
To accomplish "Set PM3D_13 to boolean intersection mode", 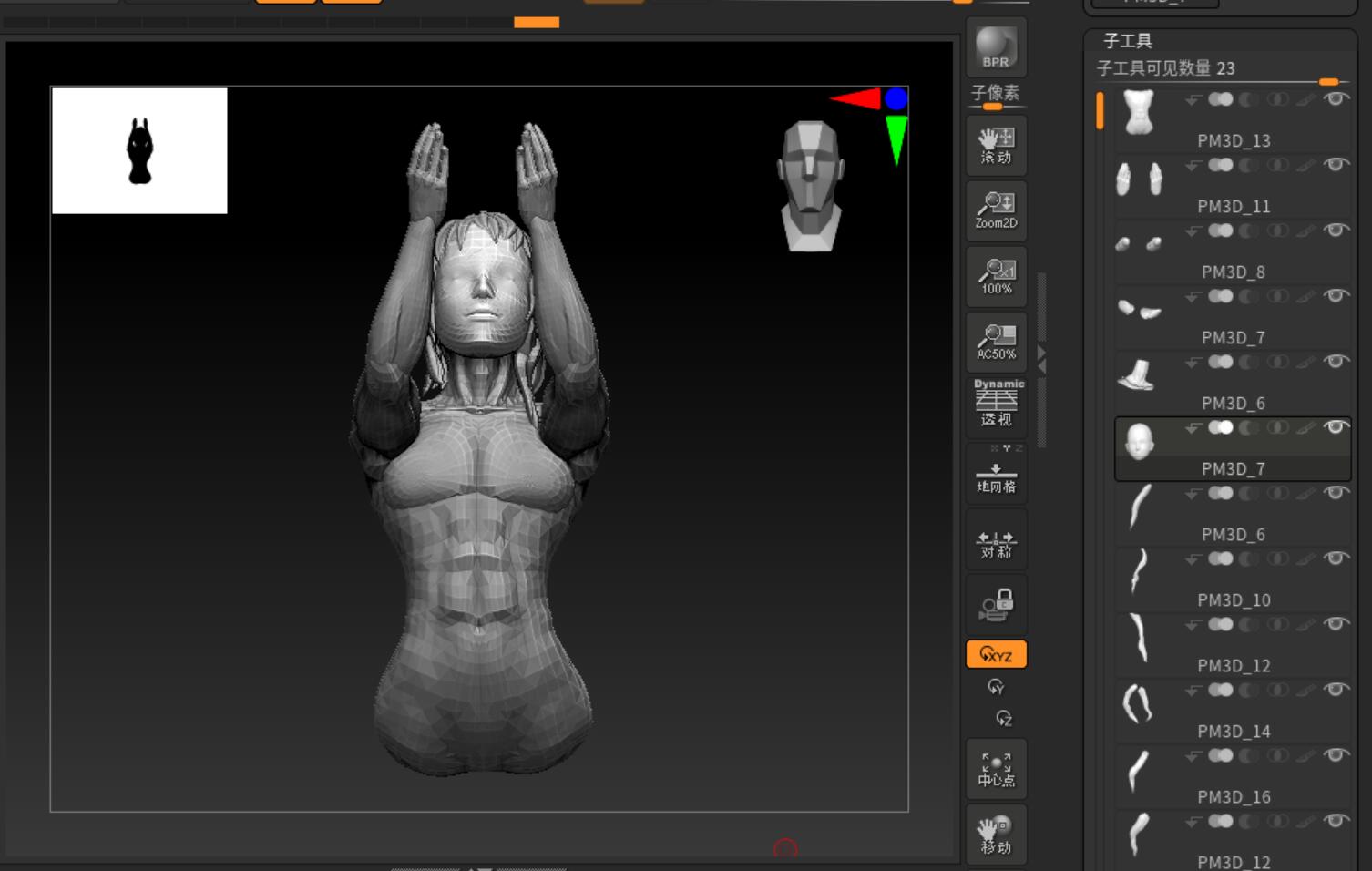I will (x=1278, y=99).
